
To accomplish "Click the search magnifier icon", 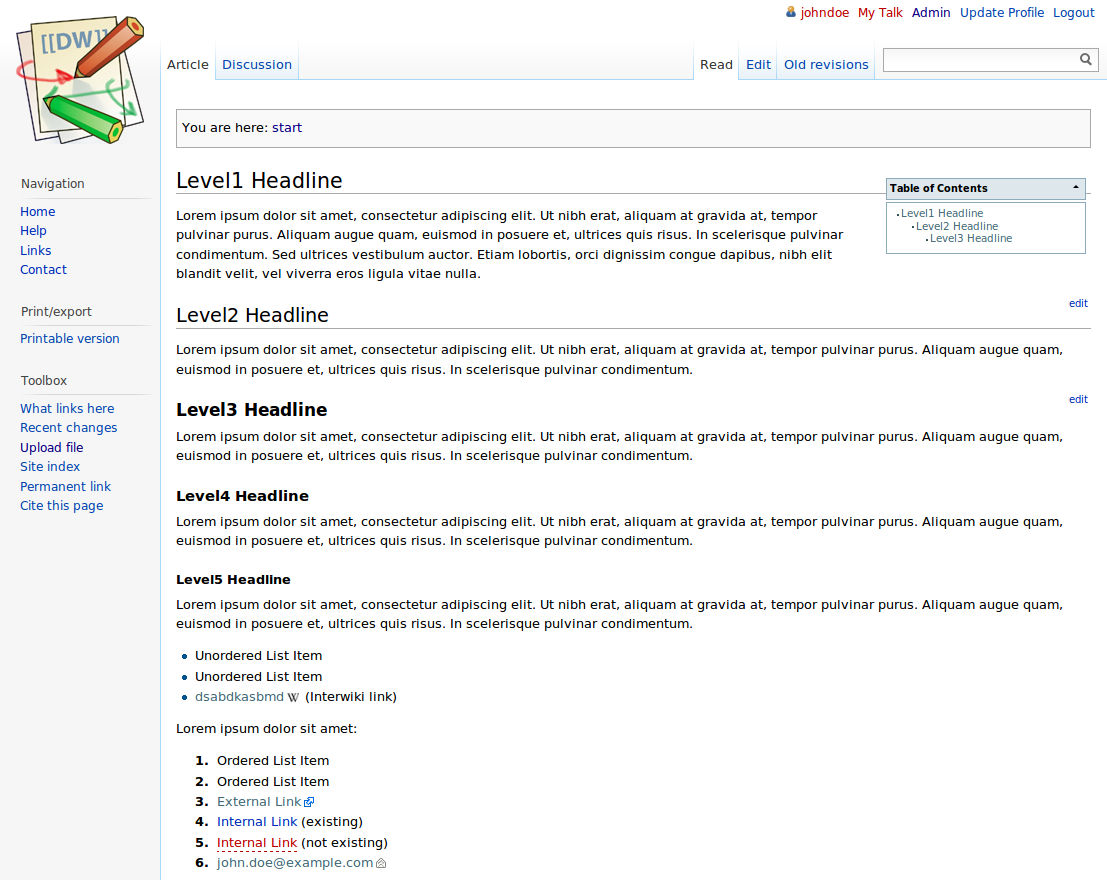I will pyautogui.click(x=1086, y=59).
